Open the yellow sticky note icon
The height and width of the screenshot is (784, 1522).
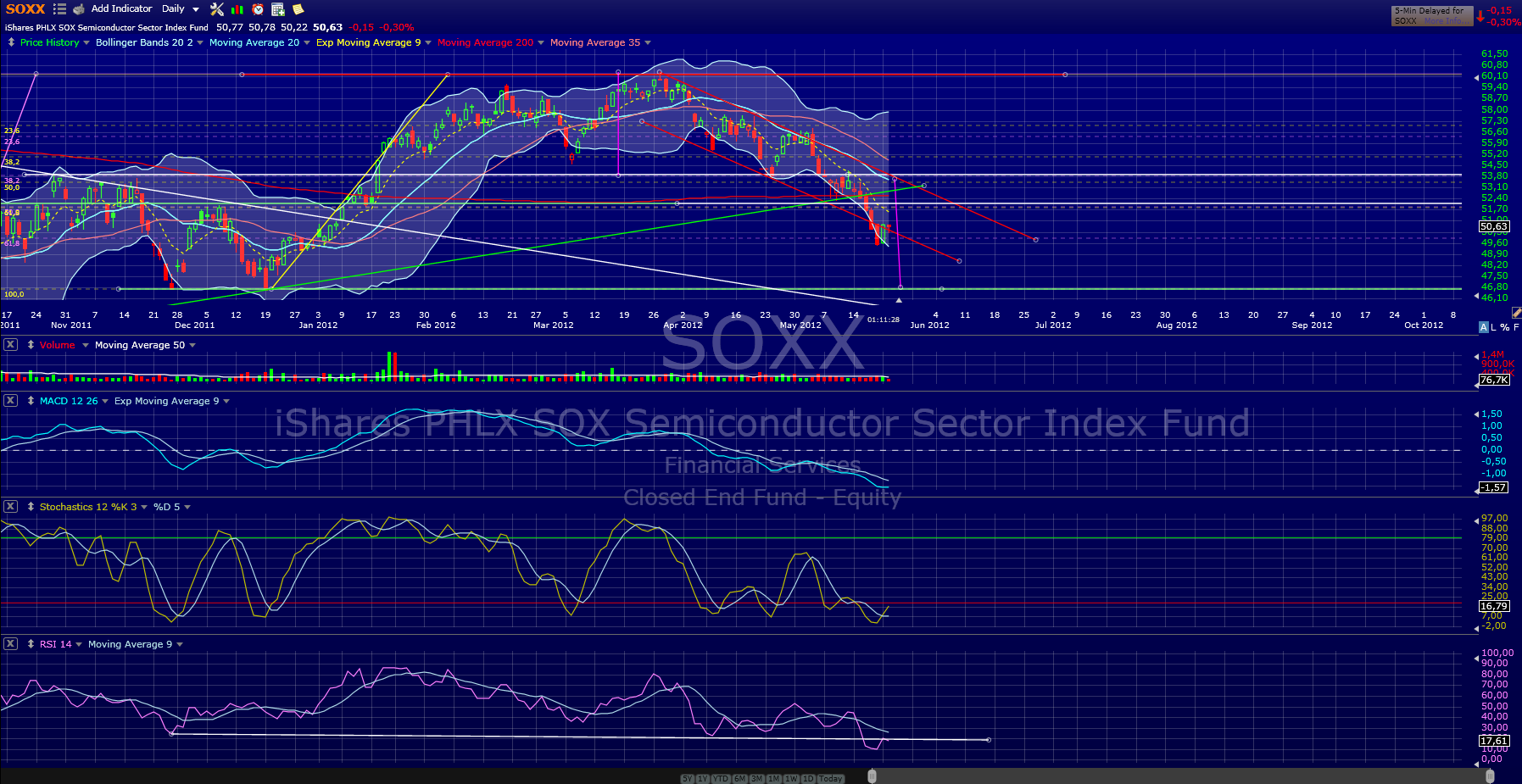coord(298,9)
